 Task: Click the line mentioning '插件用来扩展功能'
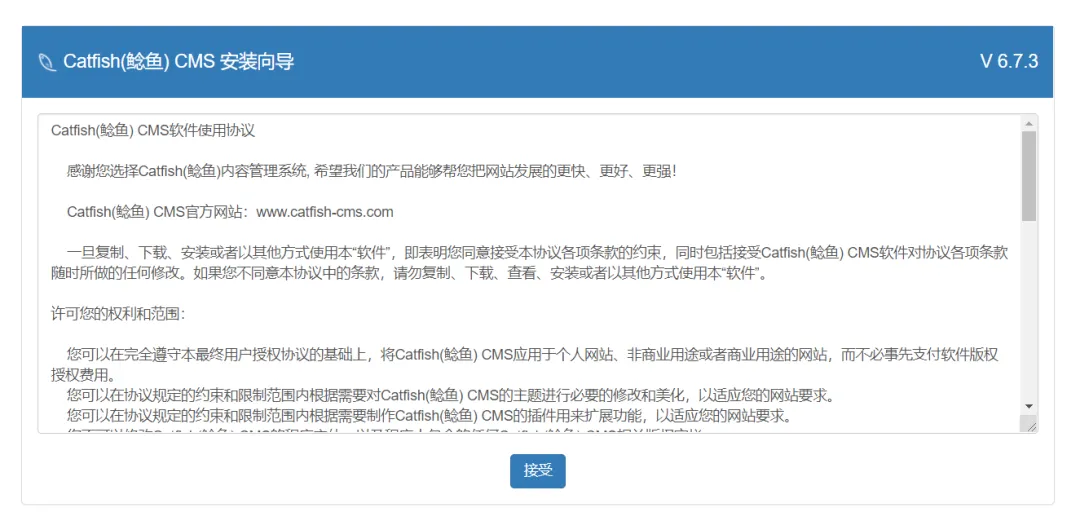(x=428, y=418)
